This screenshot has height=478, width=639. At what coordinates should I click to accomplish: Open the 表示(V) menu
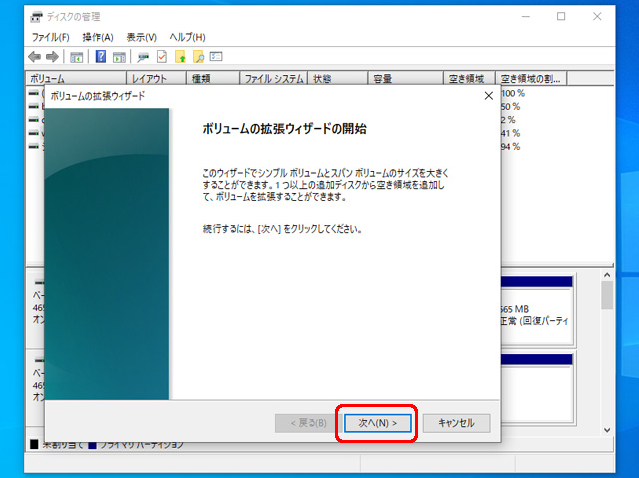(x=141, y=37)
